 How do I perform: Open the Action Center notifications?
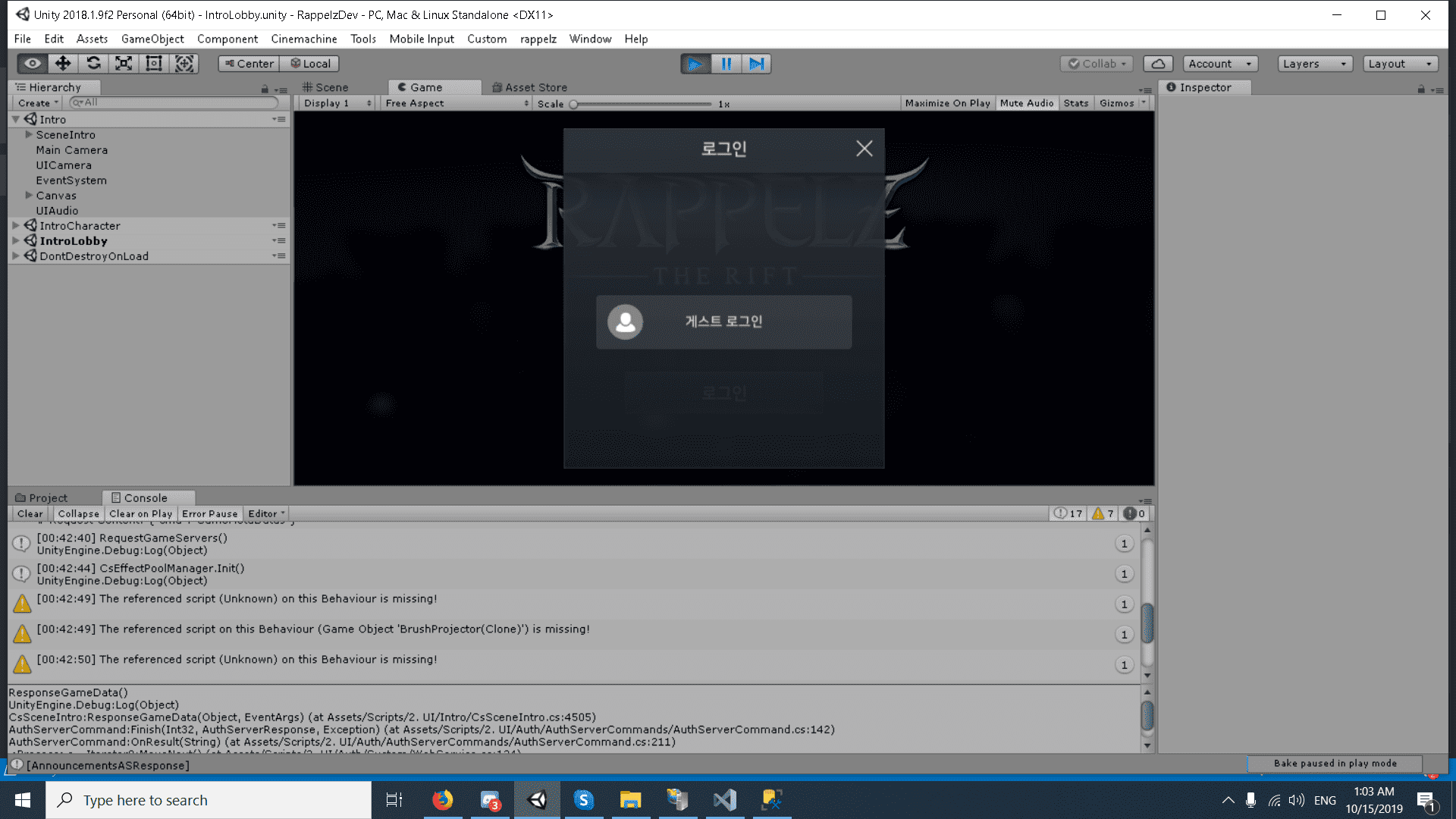[x=1426, y=800]
